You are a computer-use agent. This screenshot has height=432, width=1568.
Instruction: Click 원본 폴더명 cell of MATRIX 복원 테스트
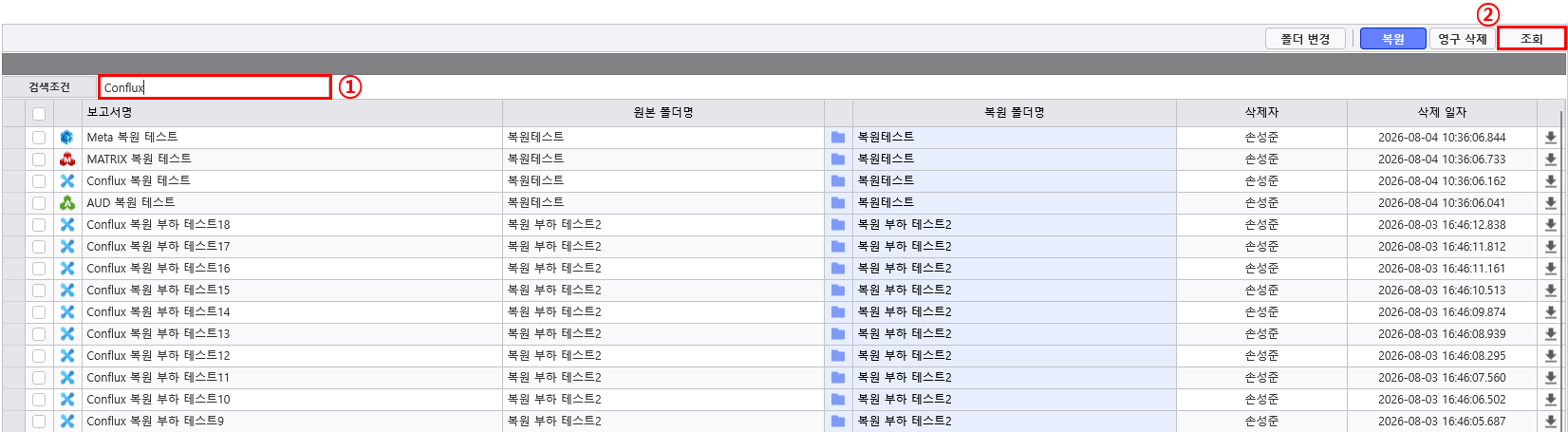pos(663,160)
